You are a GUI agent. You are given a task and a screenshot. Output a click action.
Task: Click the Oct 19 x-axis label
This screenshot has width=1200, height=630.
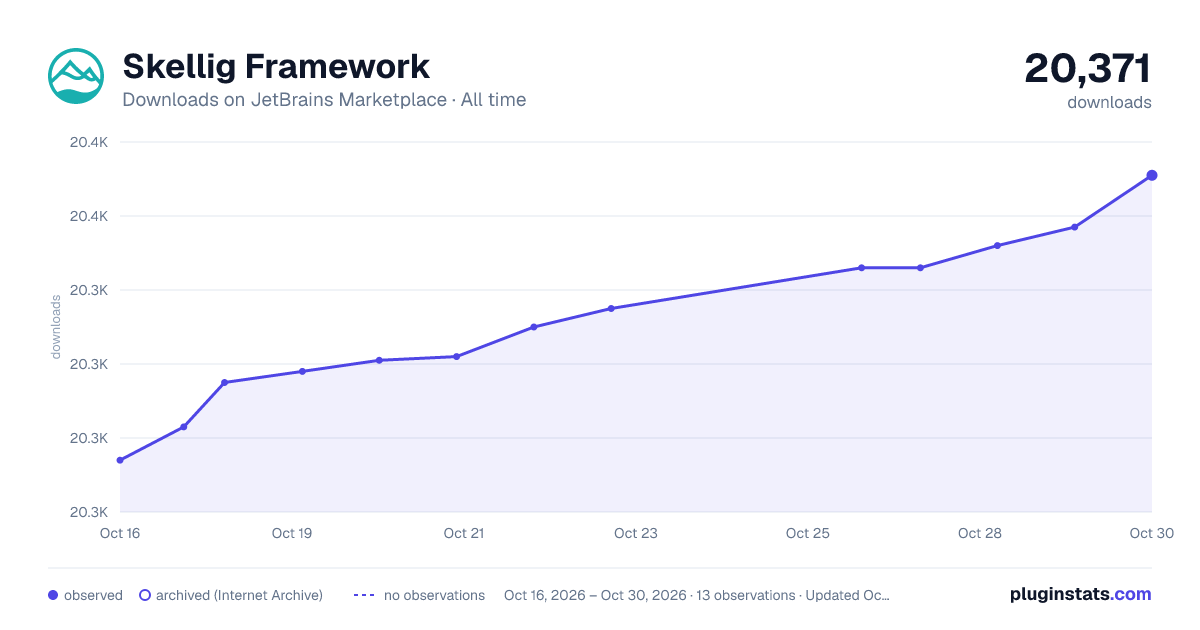[x=292, y=533]
